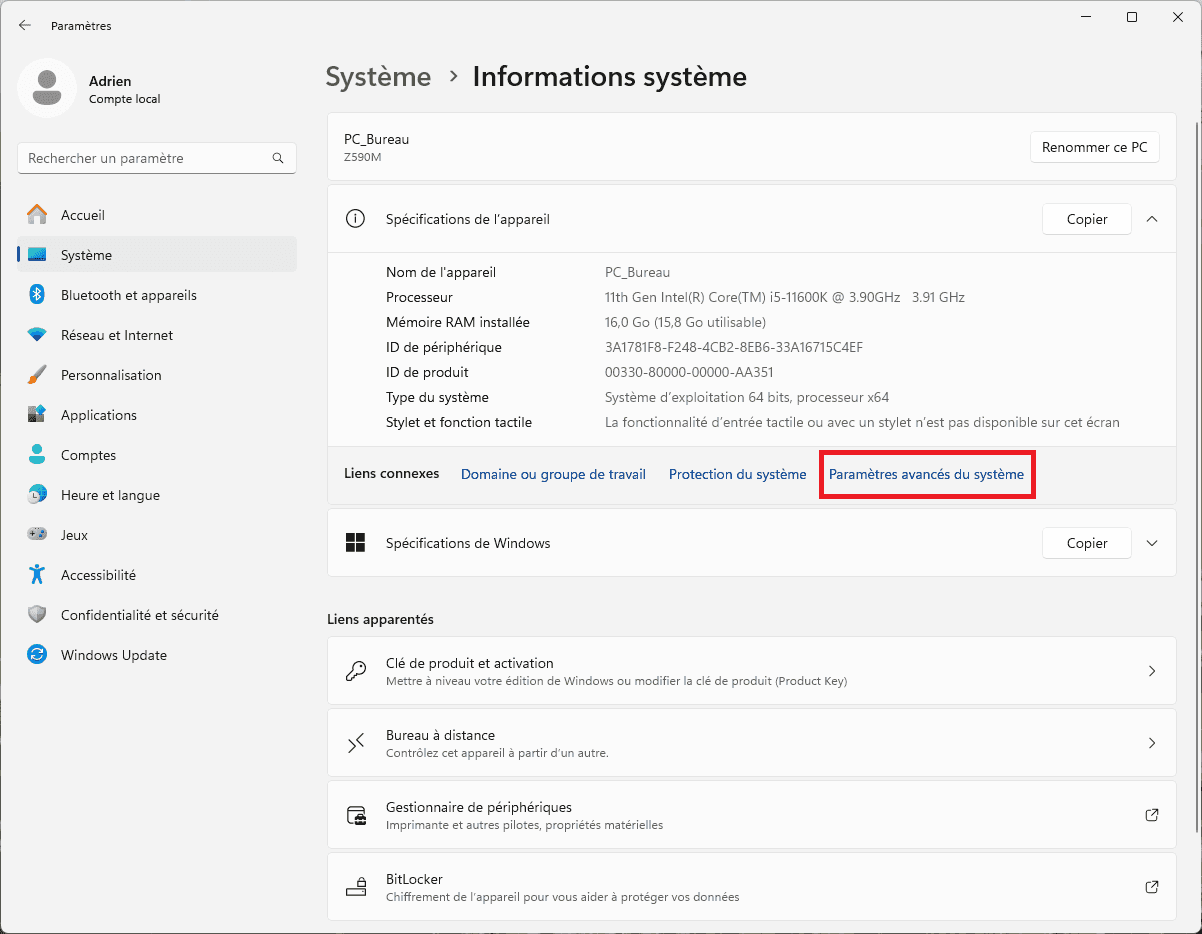
Task: Click the PC_Bureau name in top card
Action: click(376, 139)
